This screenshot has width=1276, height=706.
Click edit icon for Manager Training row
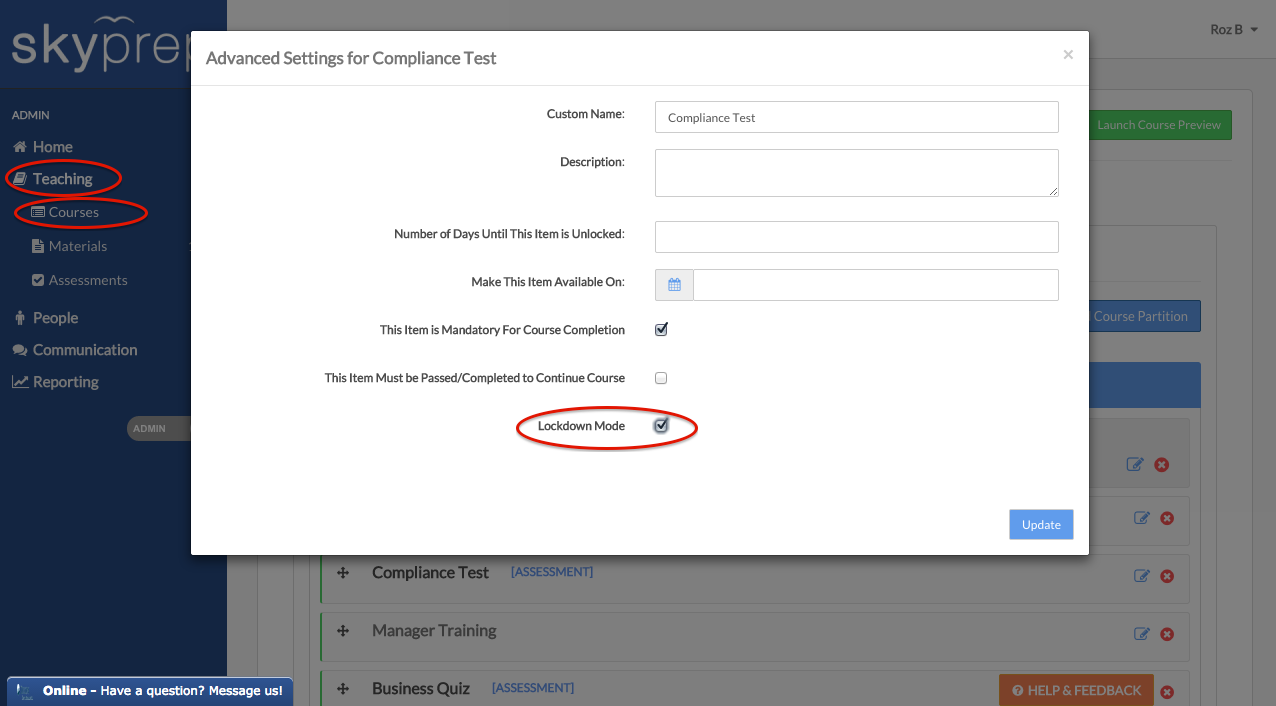click(1141, 634)
